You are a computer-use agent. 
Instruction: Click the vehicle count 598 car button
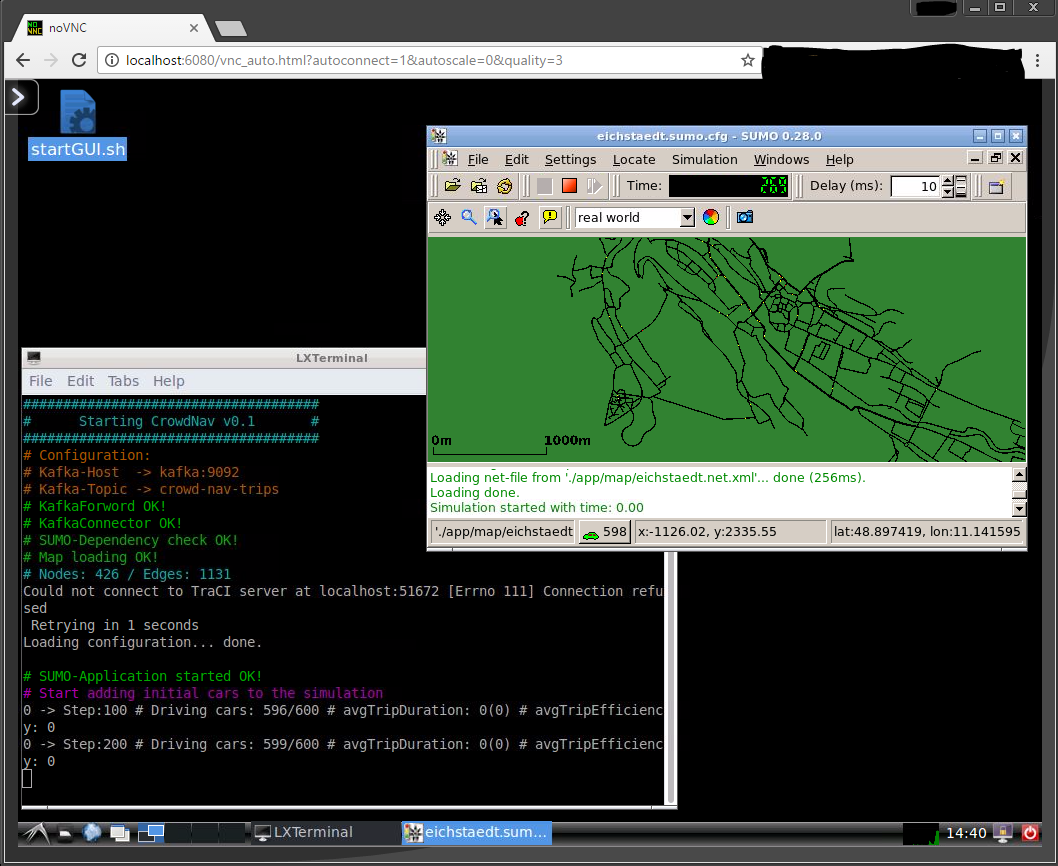[x=605, y=532]
